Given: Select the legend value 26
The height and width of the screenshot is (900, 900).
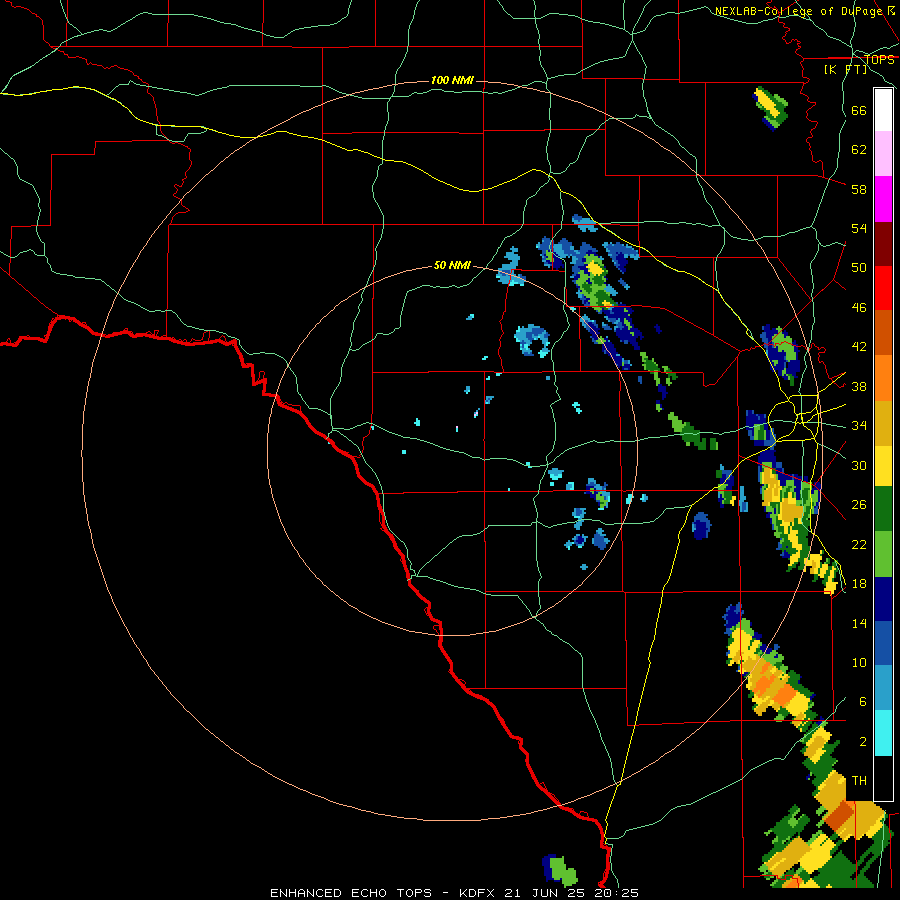Looking at the screenshot, I should (x=859, y=505).
